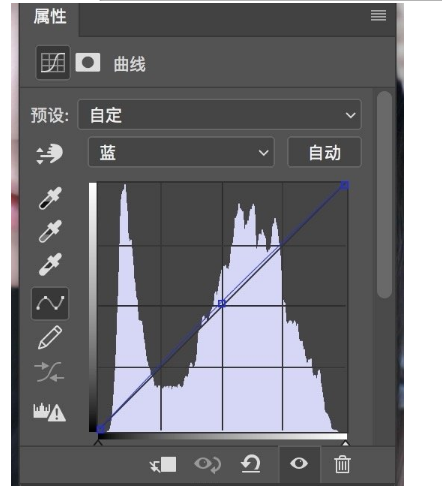Open the 蓝 channel dropdown
The width and height of the screenshot is (442, 486).
click(181, 152)
